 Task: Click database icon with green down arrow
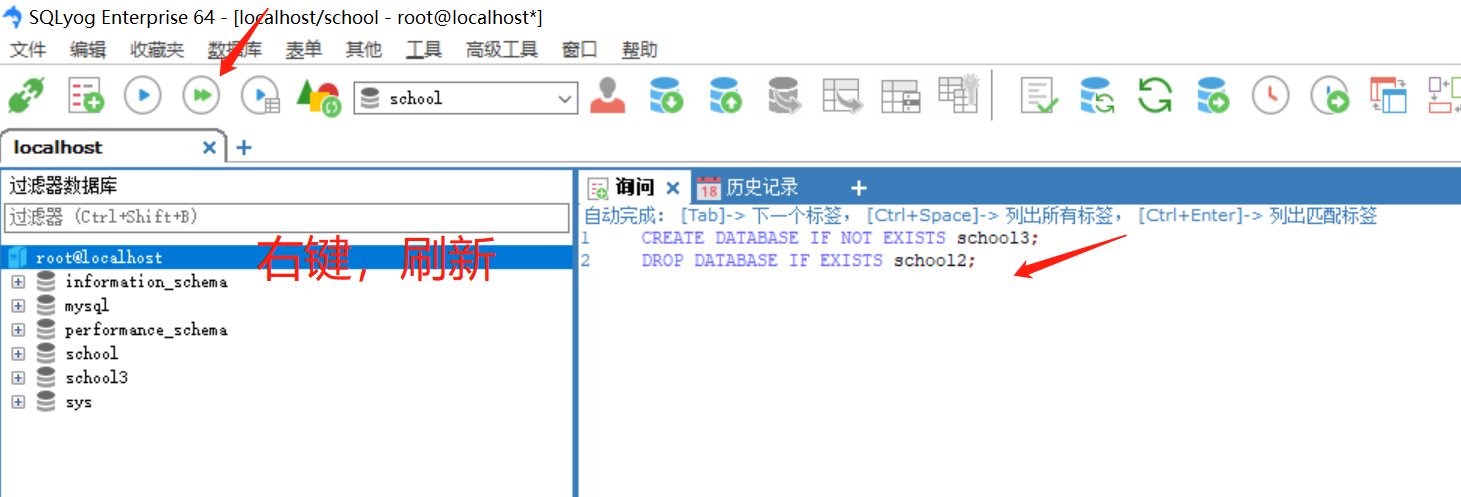(x=666, y=96)
